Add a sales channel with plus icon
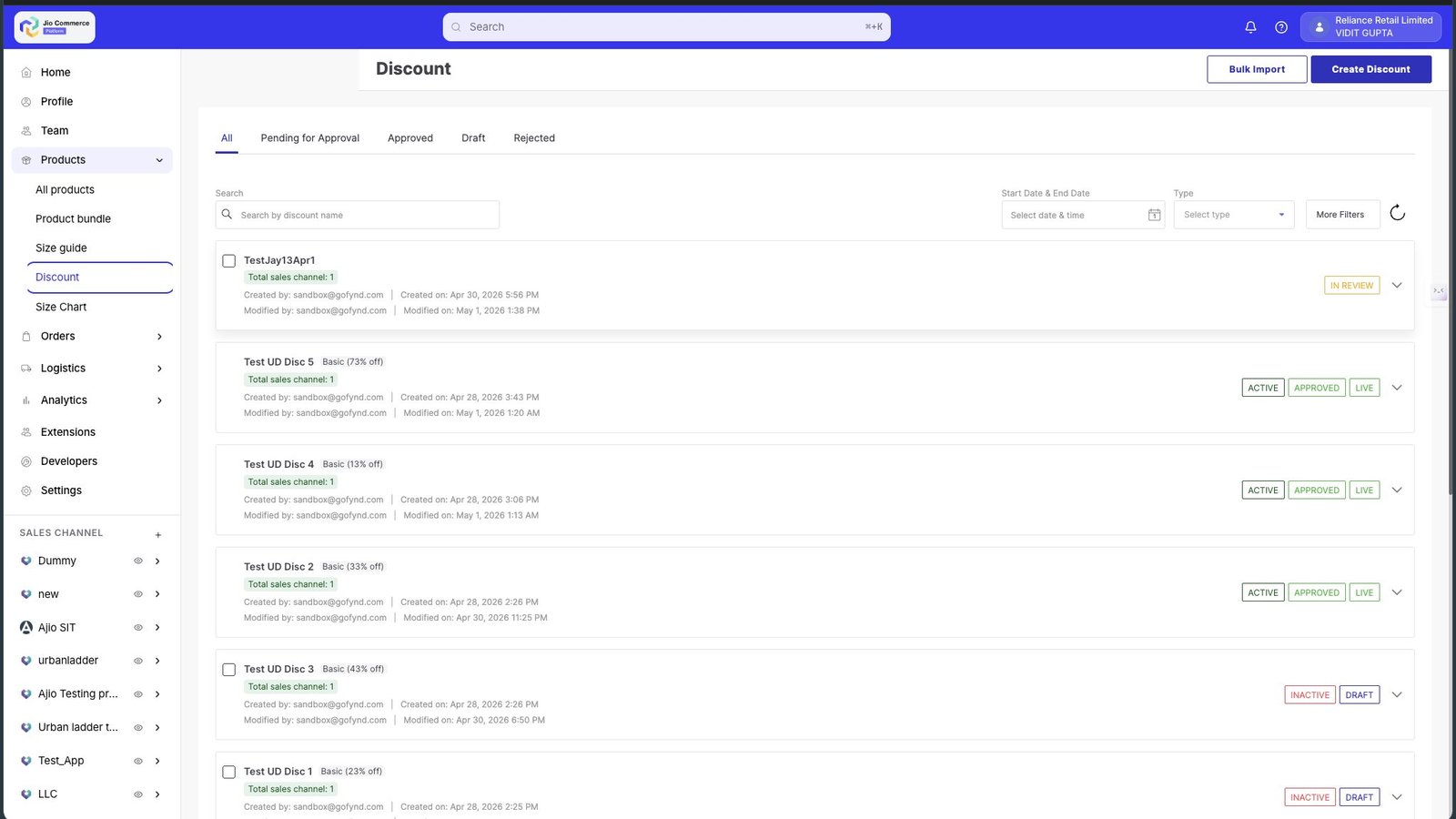 click(x=158, y=535)
